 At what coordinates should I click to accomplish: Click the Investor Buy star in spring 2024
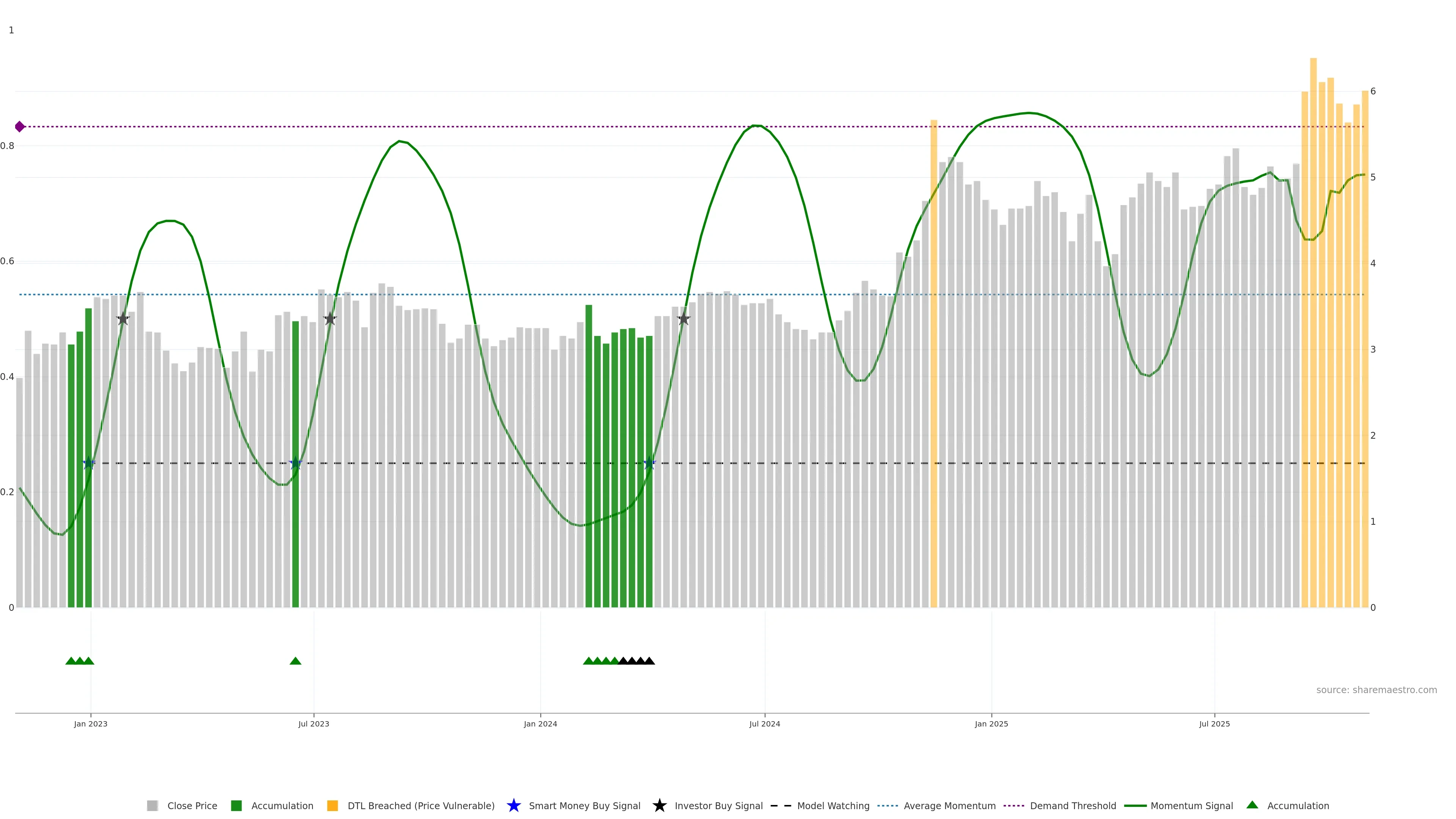point(684,319)
